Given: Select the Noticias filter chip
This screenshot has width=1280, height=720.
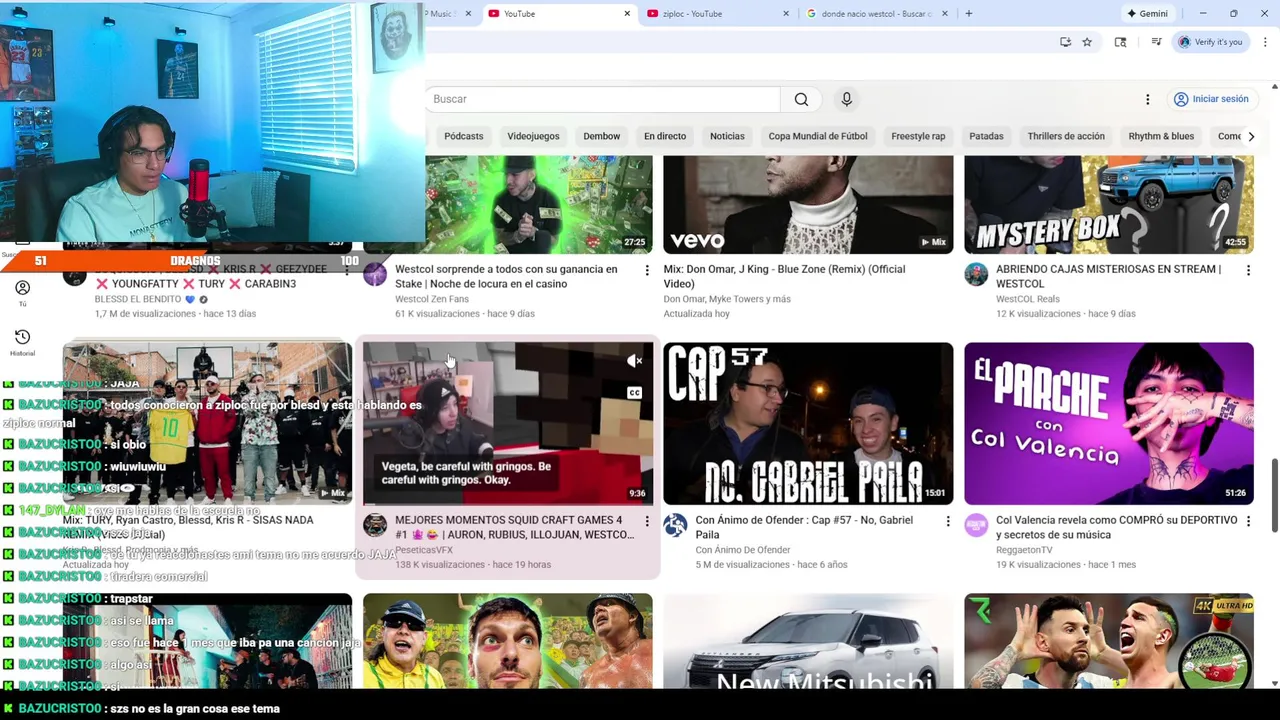Looking at the screenshot, I should pyautogui.click(x=727, y=136).
